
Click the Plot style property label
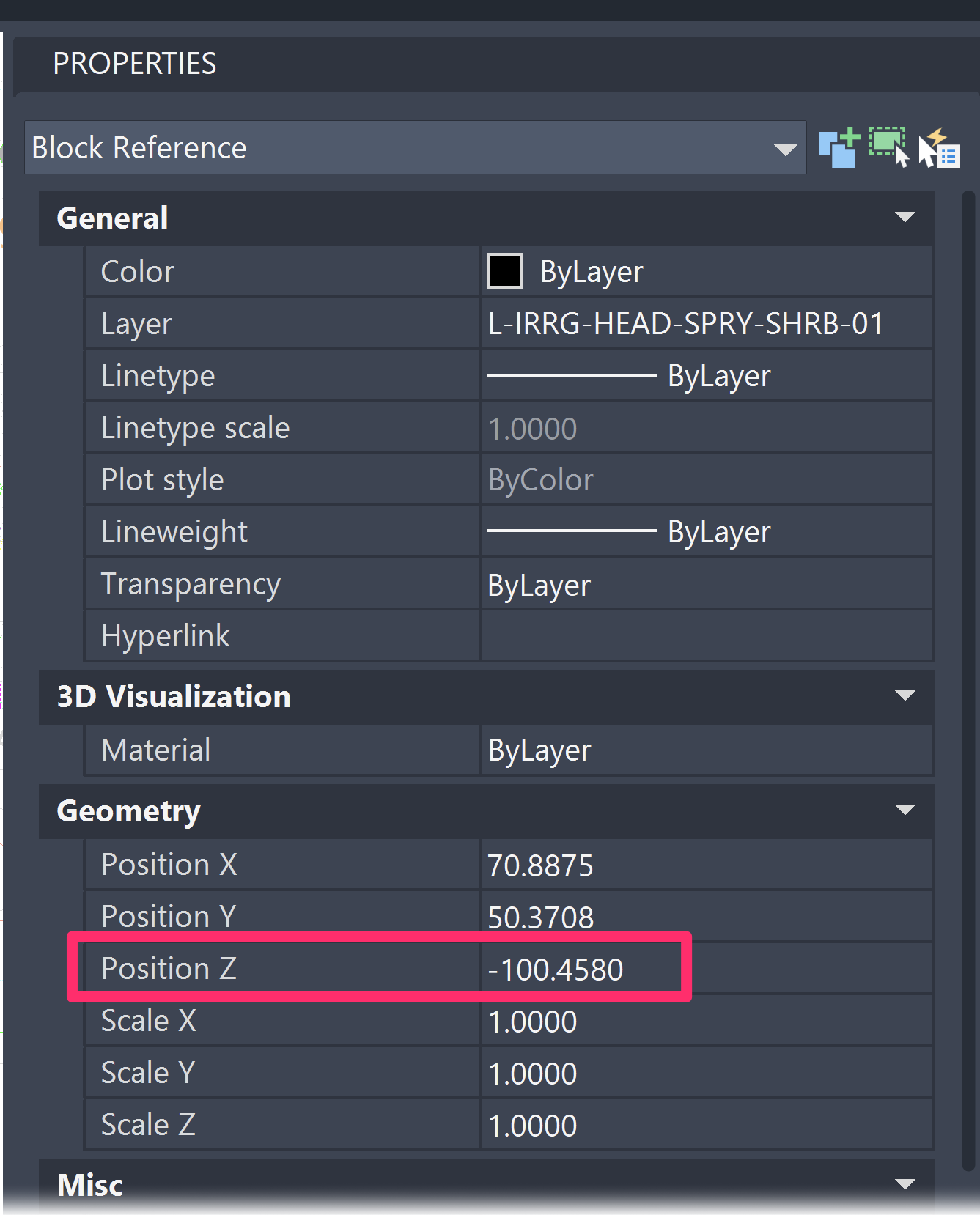162,480
